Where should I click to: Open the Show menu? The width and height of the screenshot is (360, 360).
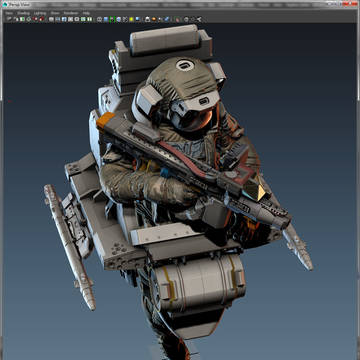55,13
